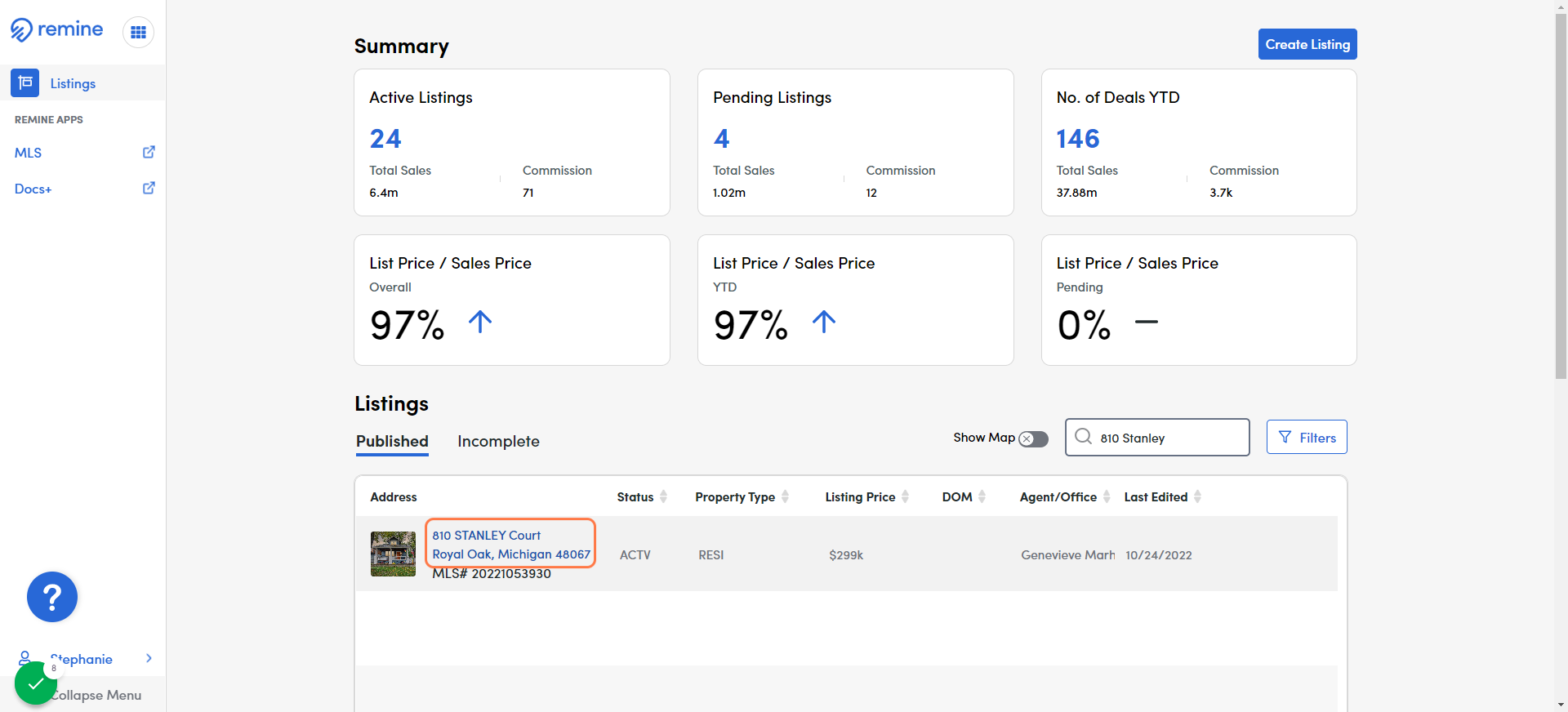Click the Pending Listings count 4
The image size is (1568, 712).
[x=721, y=139]
